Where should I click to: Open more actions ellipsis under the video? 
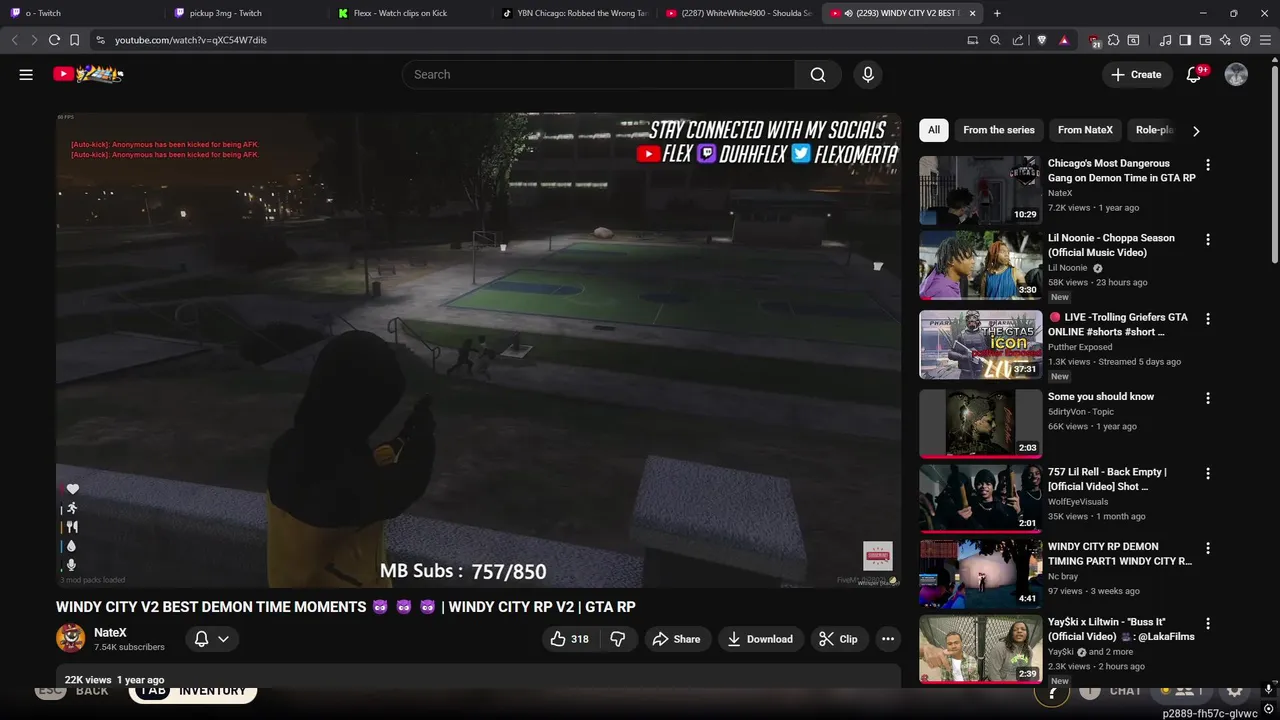coord(887,639)
